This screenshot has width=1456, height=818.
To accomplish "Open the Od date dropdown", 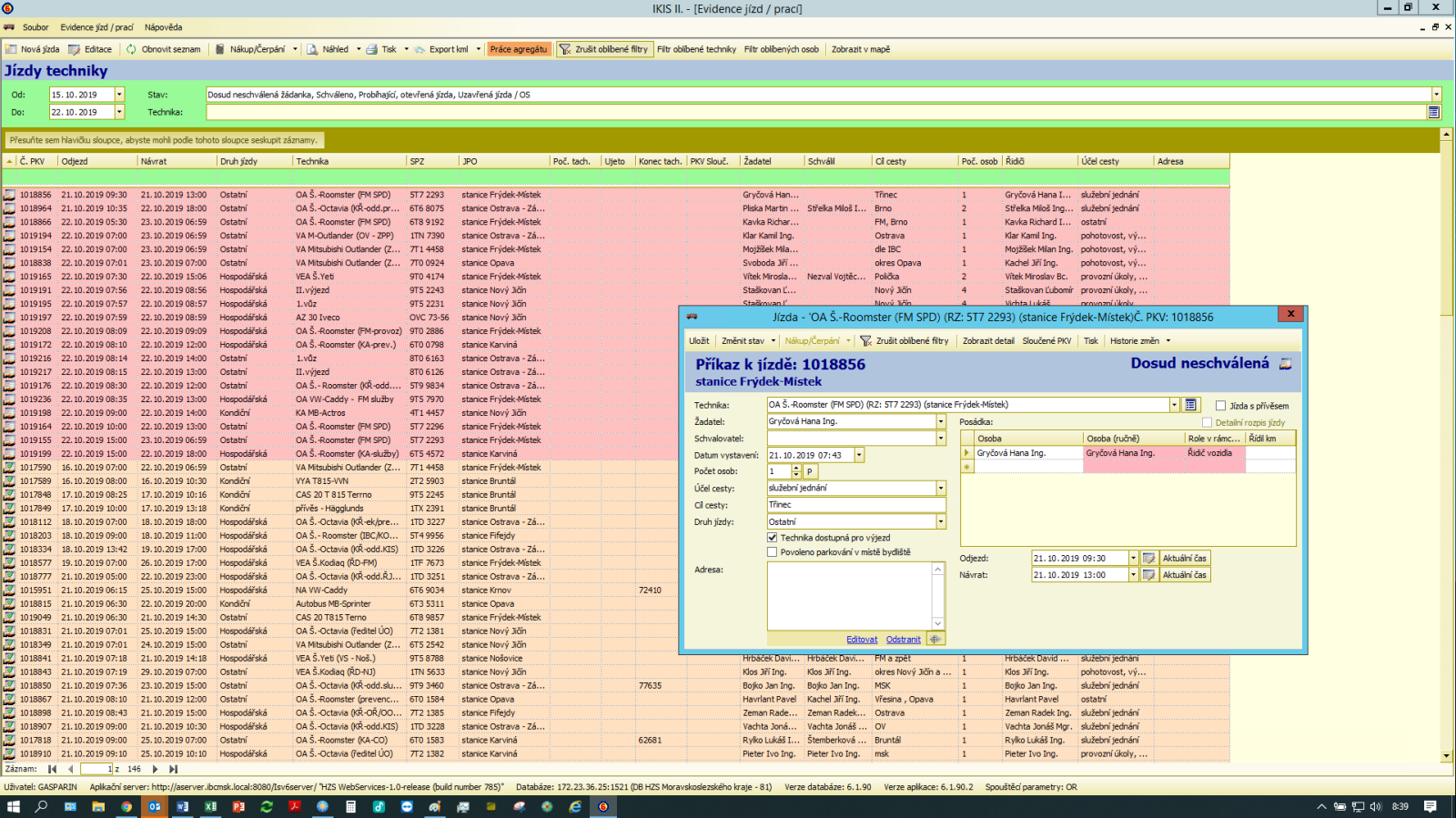I will 119,95.
